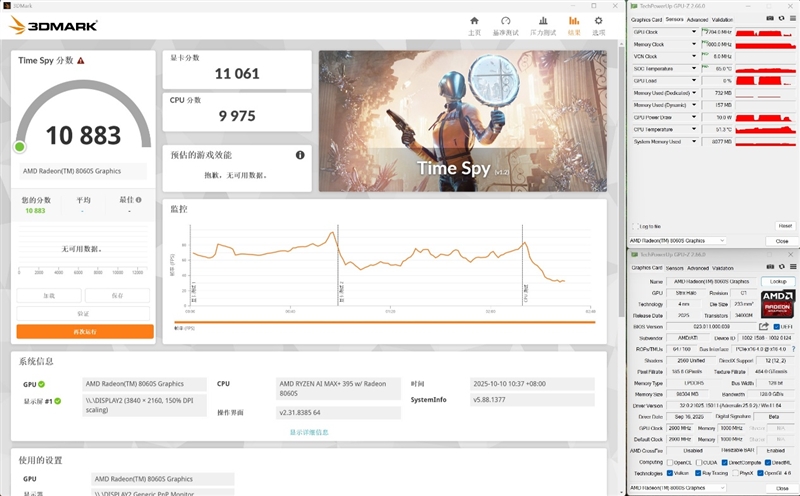This screenshot has height=496, width=800.
Task: Expand the GPU Clock sensor dropdown arrow
Action: pos(695,31)
